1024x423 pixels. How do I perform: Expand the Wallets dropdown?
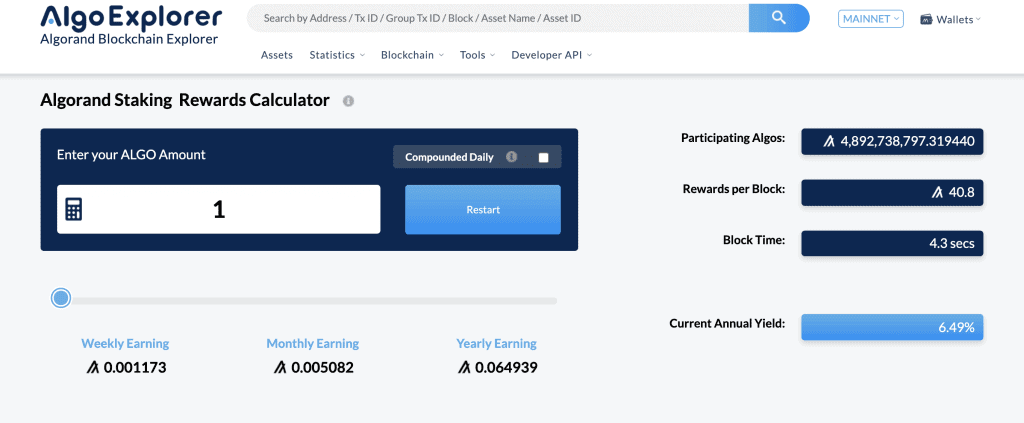[x=950, y=20]
